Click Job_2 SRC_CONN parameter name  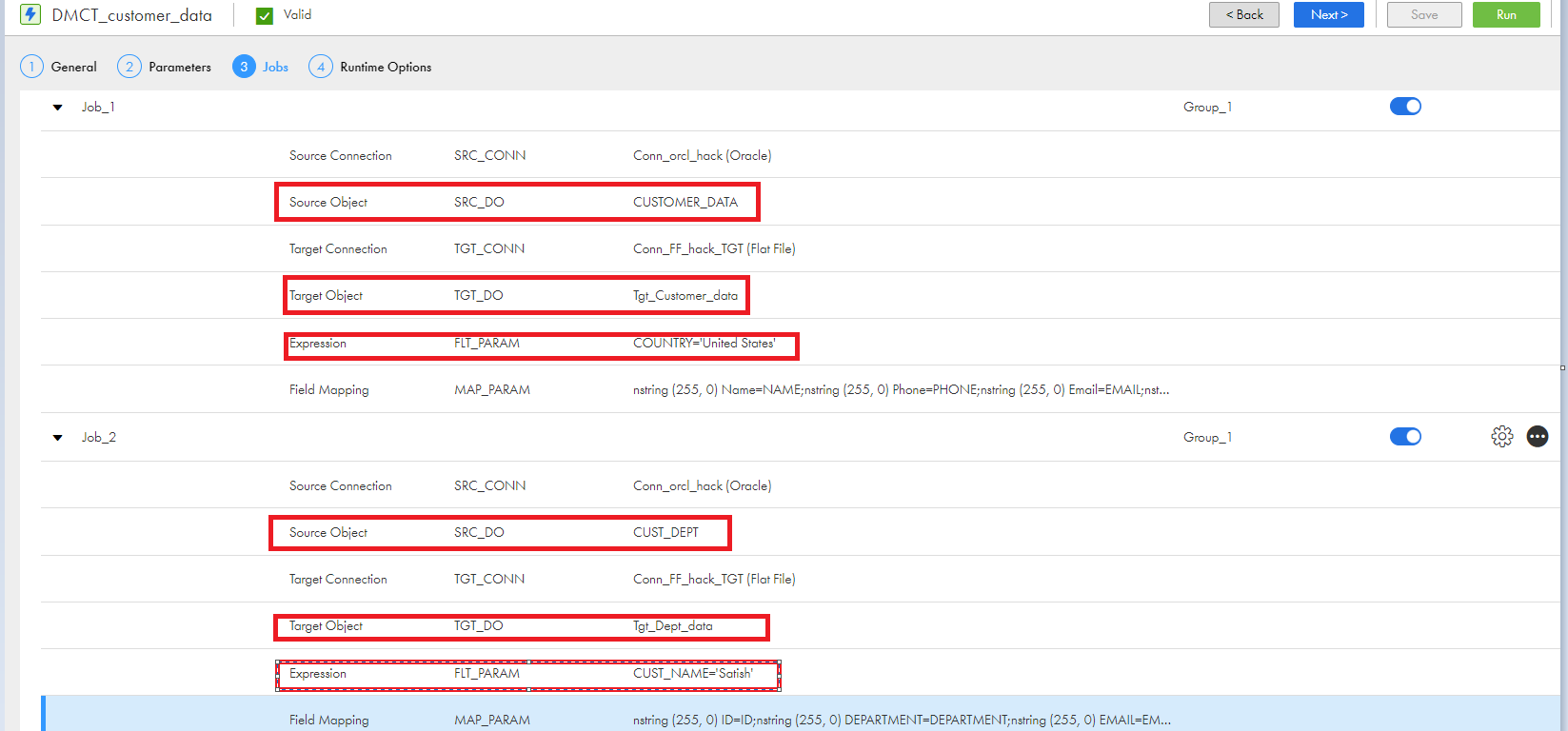click(489, 485)
